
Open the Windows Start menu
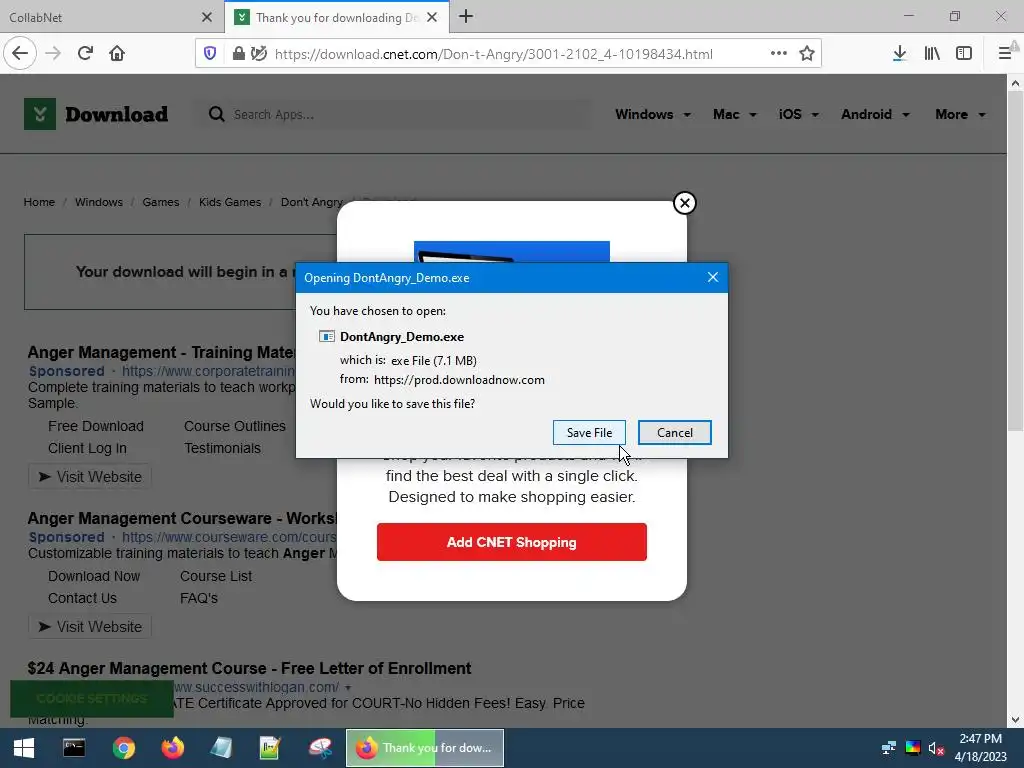24,748
